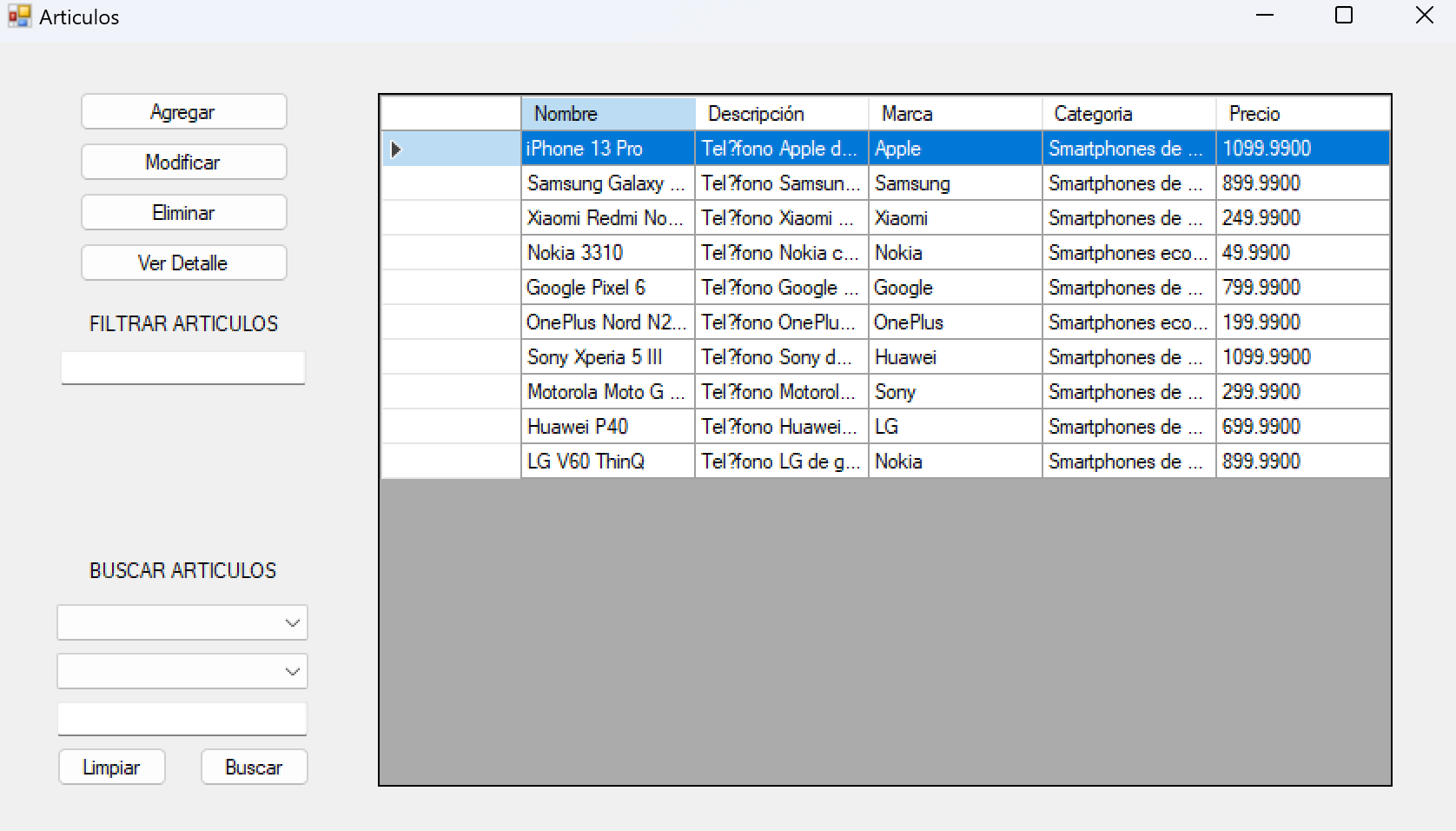
Task: Sort table by Precio column header
Action: point(1301,114)
